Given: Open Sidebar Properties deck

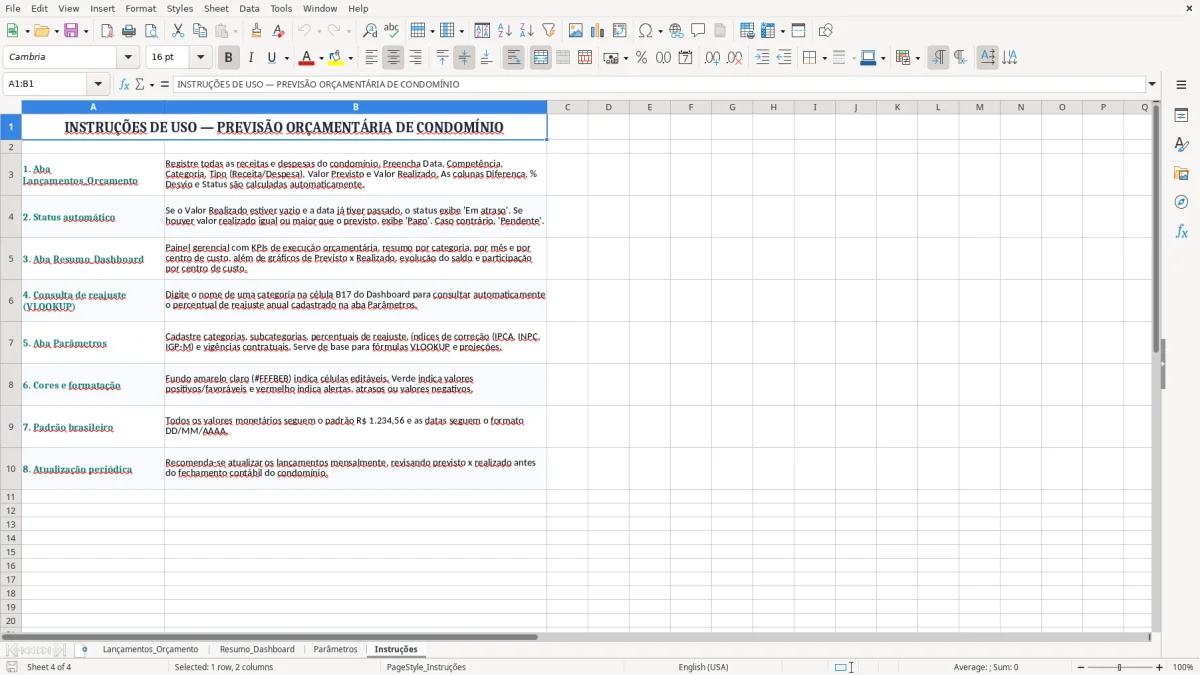Looking at the screenshot, I should (x=1181, y=116).
